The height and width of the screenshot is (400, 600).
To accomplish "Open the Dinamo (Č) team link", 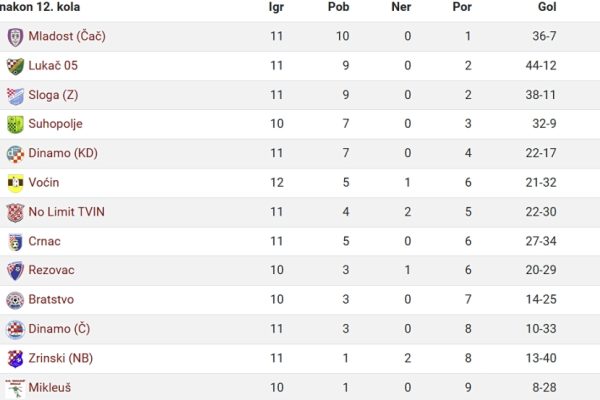I will (x=59, y=329).
